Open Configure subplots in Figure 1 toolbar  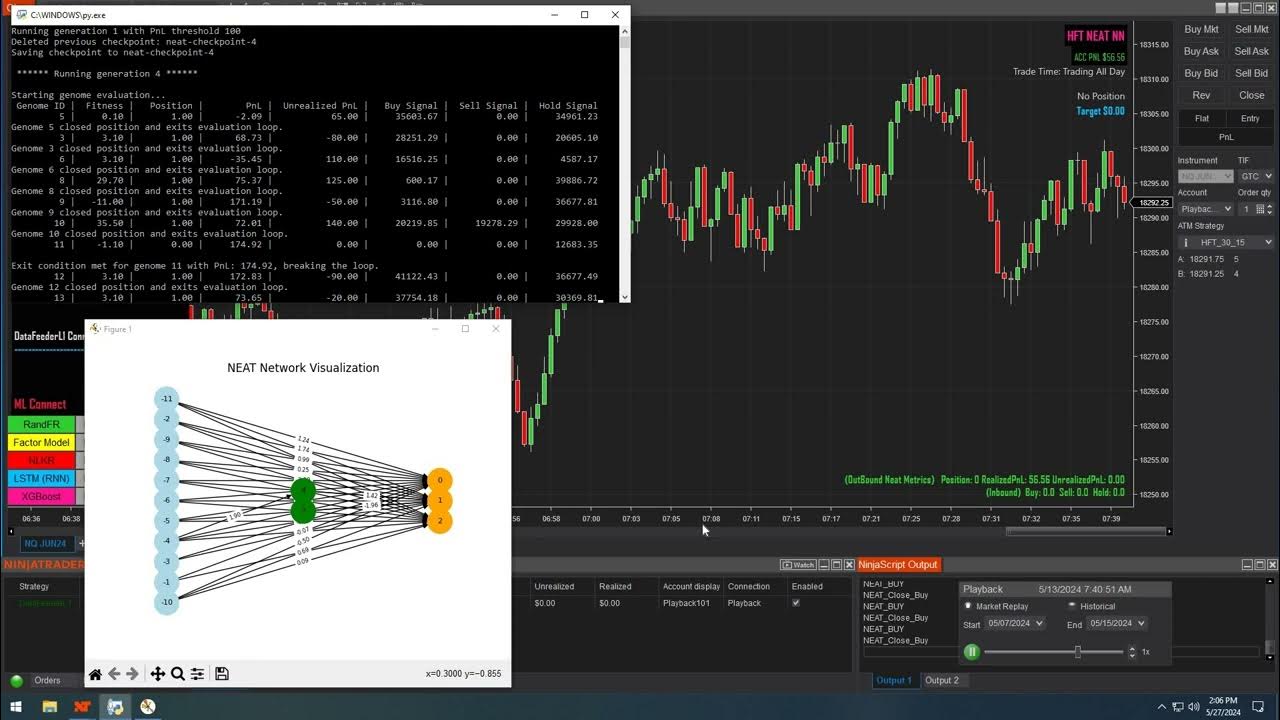(x=197, y=674)
